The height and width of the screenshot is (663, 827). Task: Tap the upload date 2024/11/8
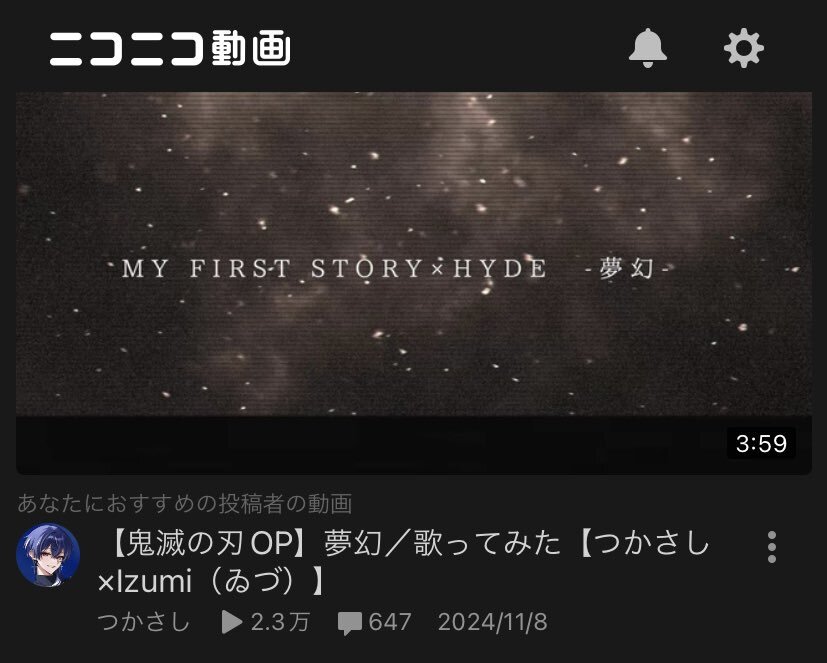493,622
